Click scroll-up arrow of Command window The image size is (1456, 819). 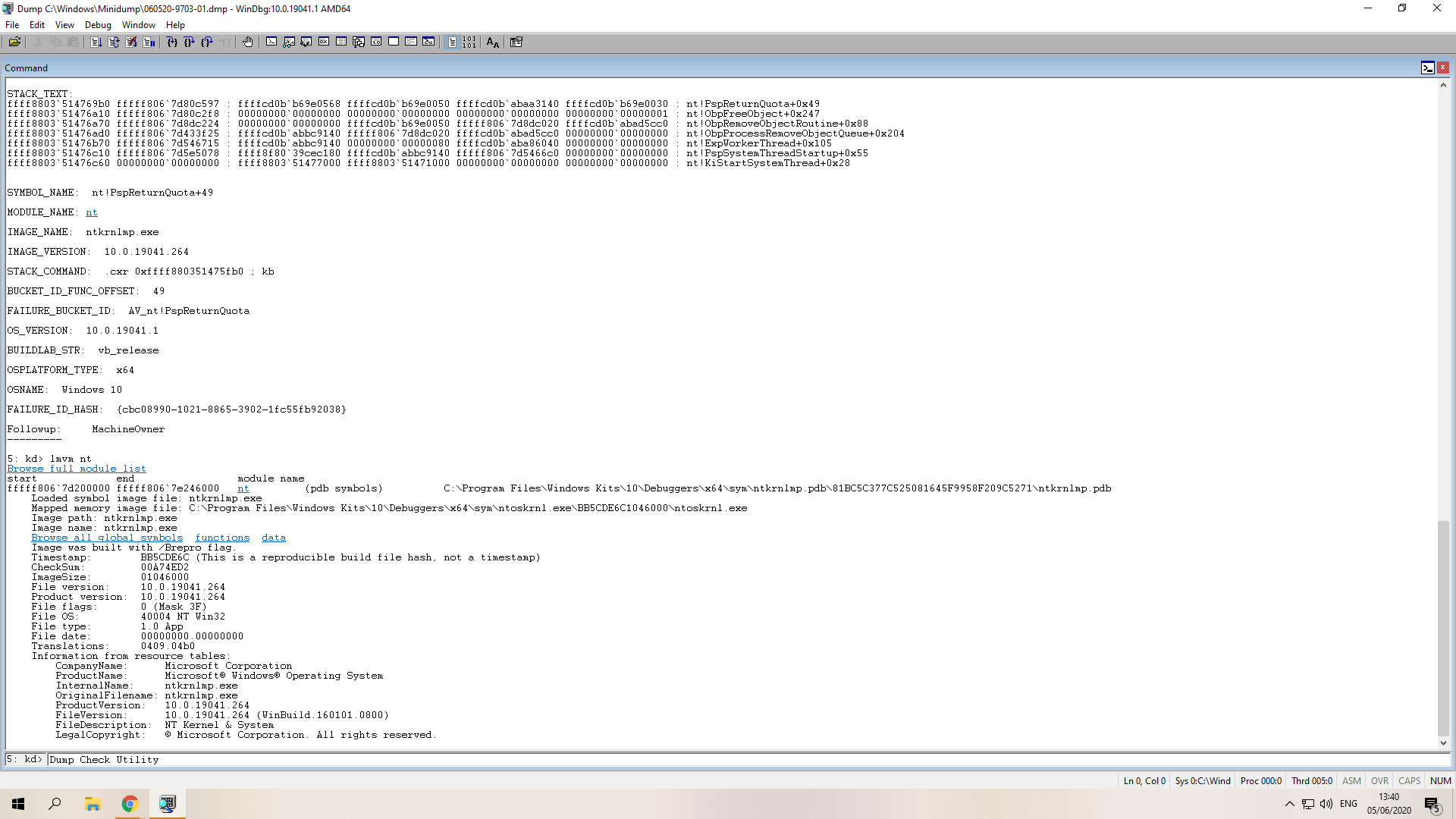[x=1443, y=85]
